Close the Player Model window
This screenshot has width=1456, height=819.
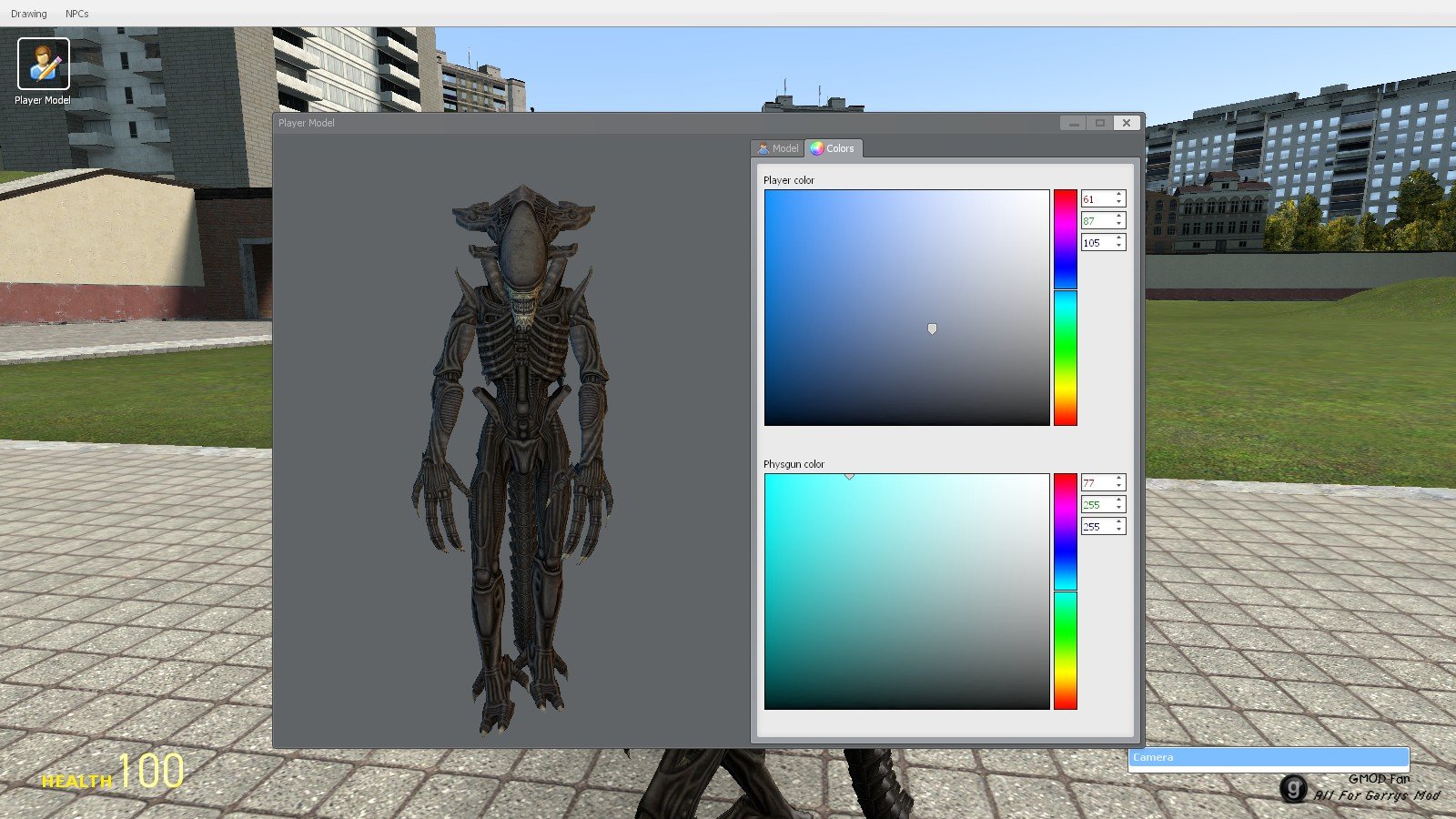[x=1127, y=123]
